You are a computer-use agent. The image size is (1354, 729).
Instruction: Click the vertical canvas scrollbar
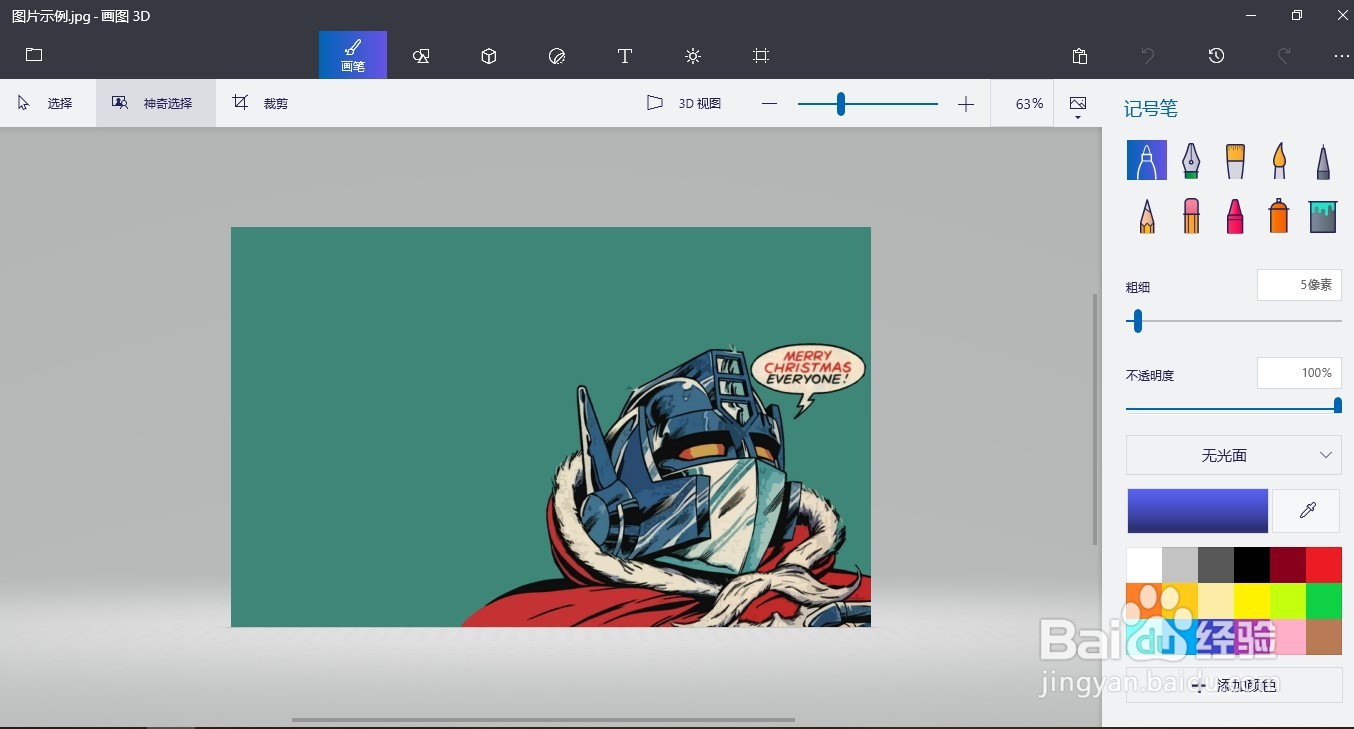pos(1096,420)
